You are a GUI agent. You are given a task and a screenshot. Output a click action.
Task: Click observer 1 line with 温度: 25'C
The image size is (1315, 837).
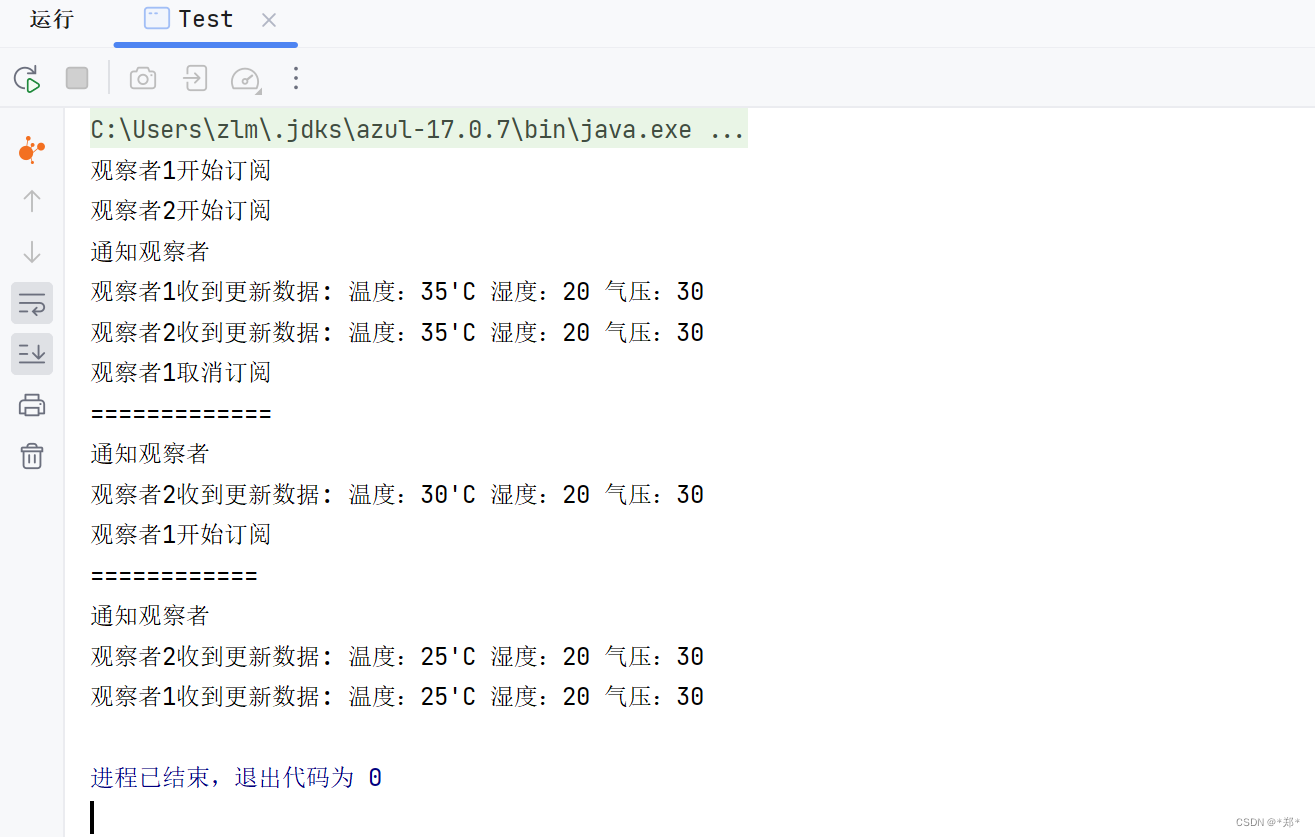[397, 697]
